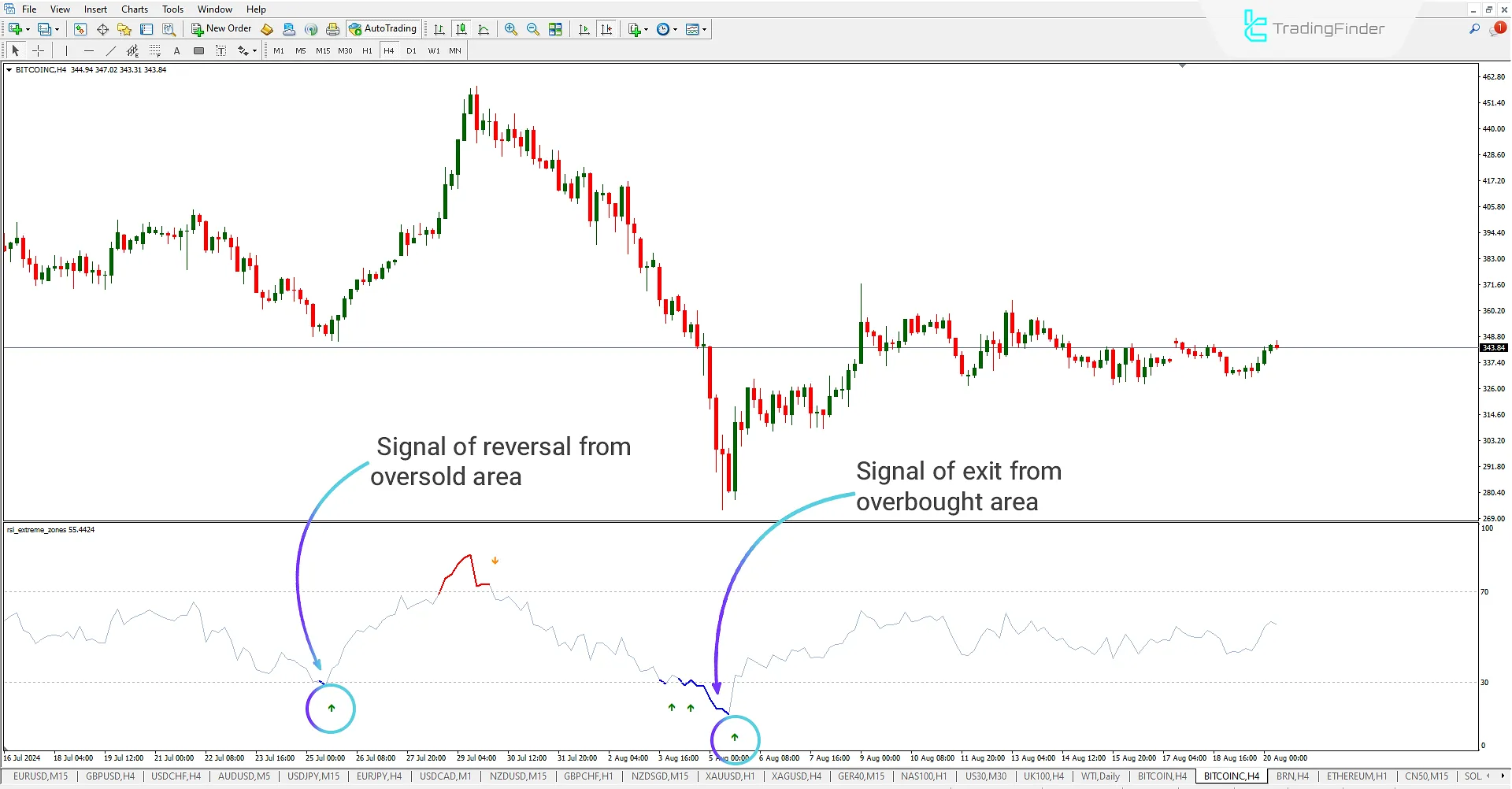
Task: Switch timeframe to D1
Action: pos(411,50)
